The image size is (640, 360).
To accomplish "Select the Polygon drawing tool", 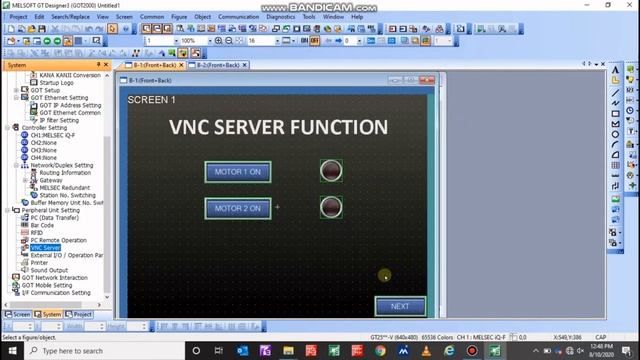I will point(616,124).
